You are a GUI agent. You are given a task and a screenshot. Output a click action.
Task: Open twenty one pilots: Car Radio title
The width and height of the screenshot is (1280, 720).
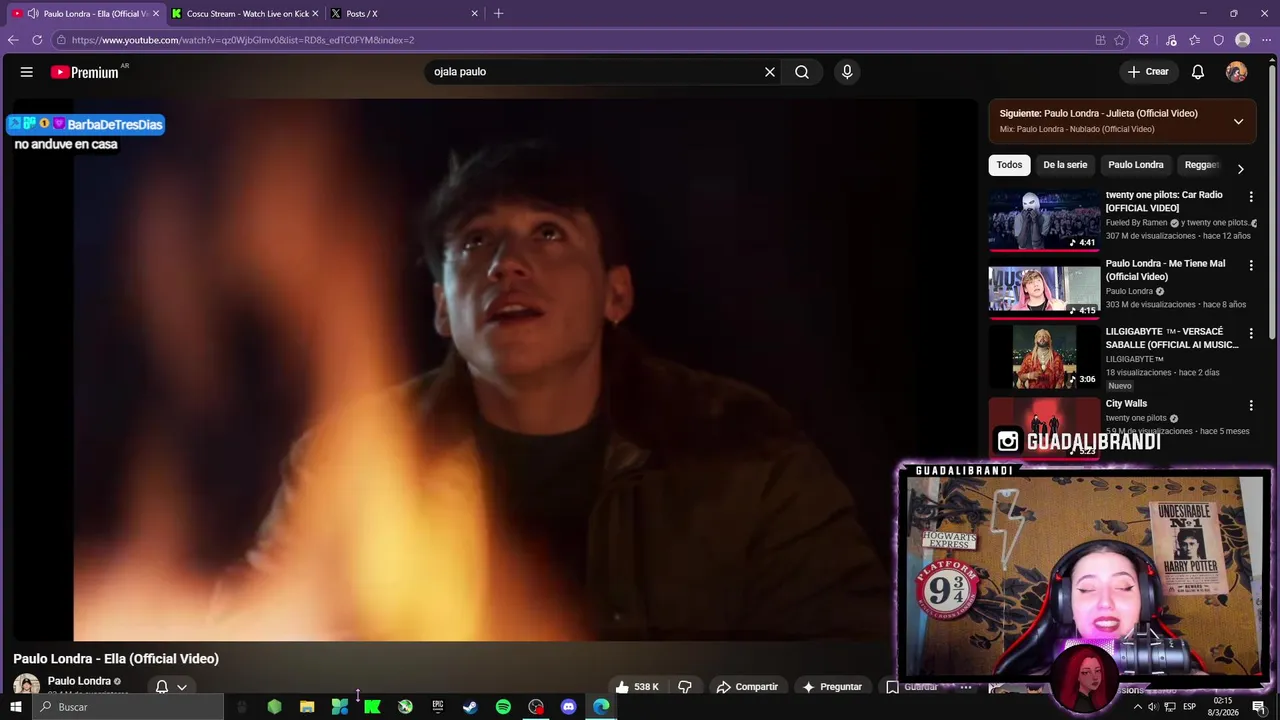point(1164,201)
